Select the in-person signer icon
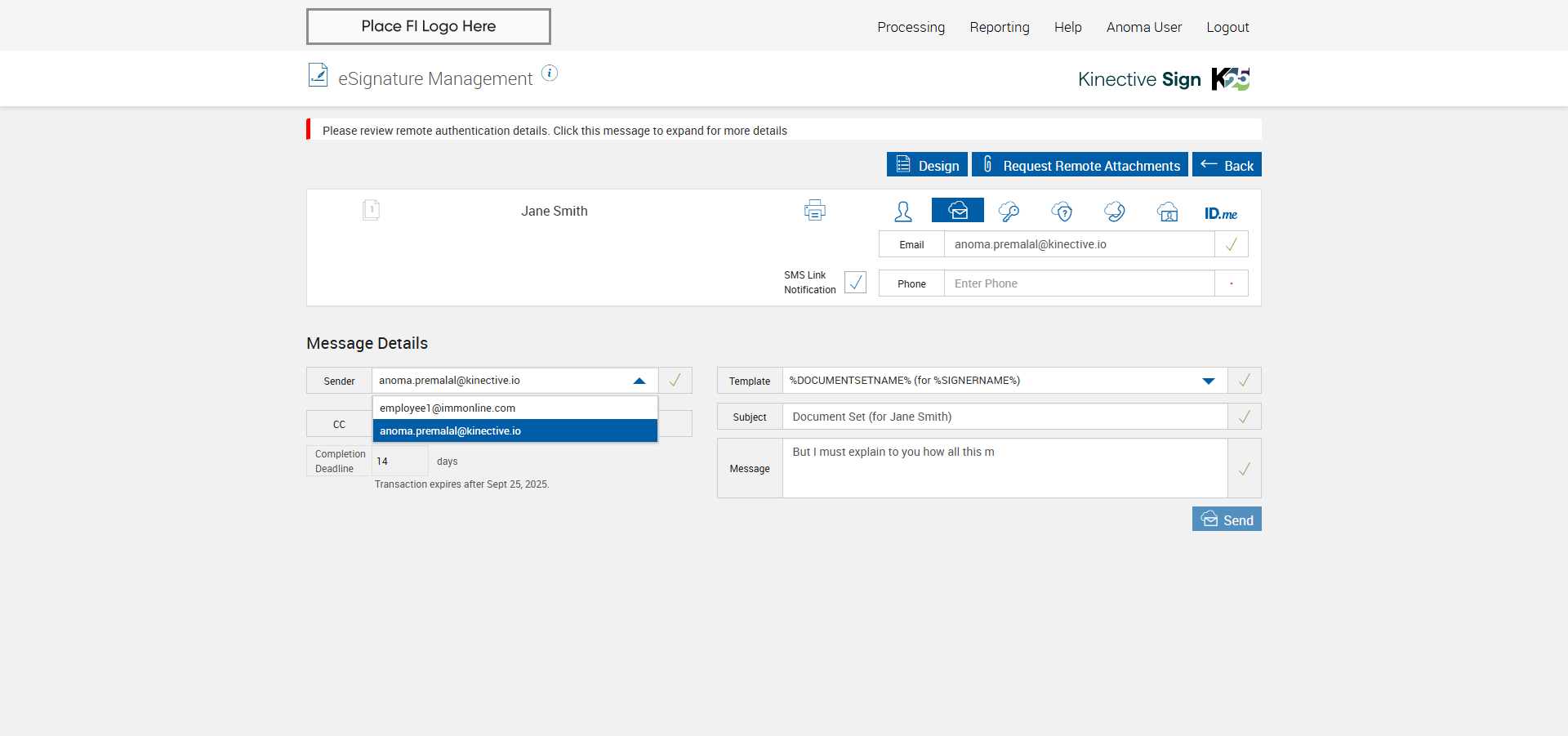The height and width of the screenshot is (736, 1568). coord(902,212)
